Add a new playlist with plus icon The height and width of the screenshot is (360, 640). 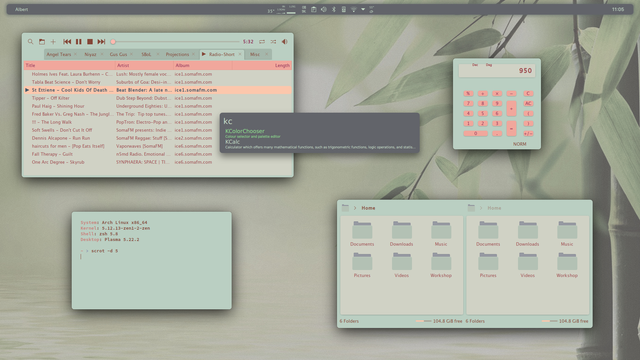point(53,42)
